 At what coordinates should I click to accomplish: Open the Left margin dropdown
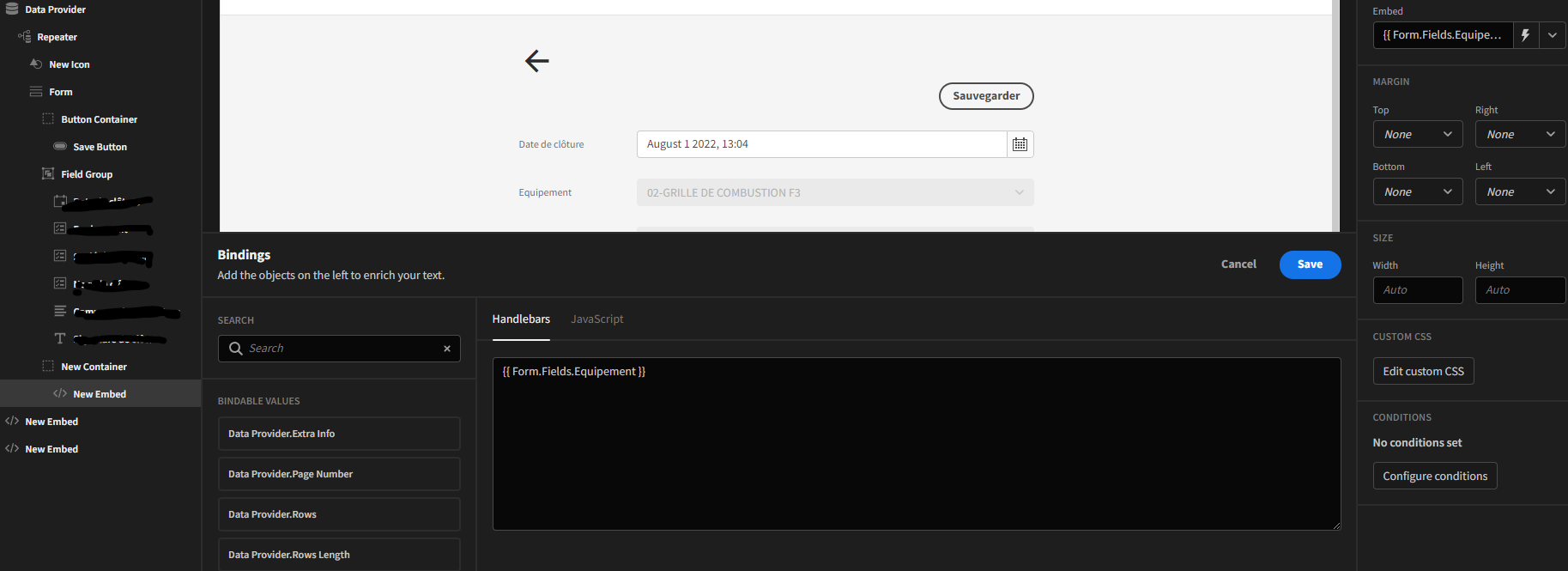coord(1521,191)
